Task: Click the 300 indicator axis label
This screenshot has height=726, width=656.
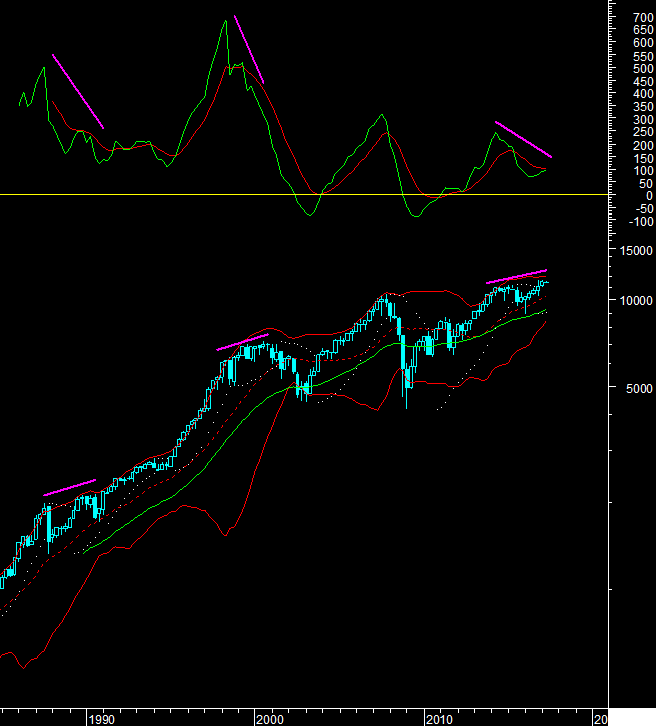Action: (643, 120)
